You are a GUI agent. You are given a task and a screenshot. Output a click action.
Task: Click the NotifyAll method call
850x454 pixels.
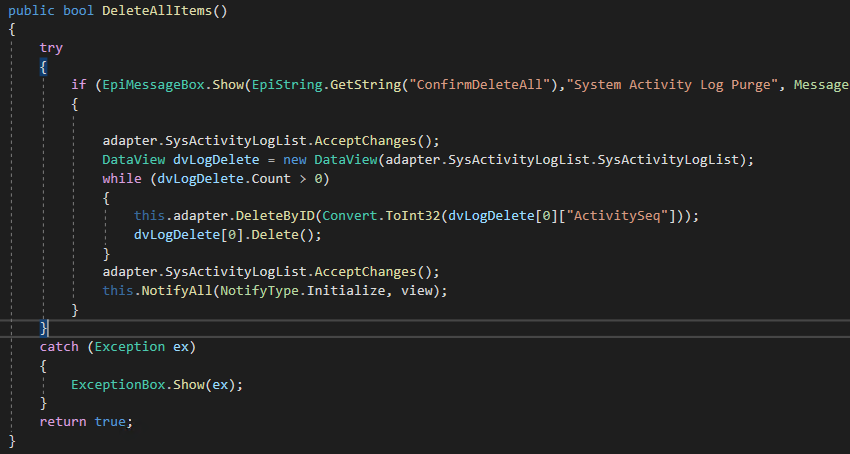(177, 291)
